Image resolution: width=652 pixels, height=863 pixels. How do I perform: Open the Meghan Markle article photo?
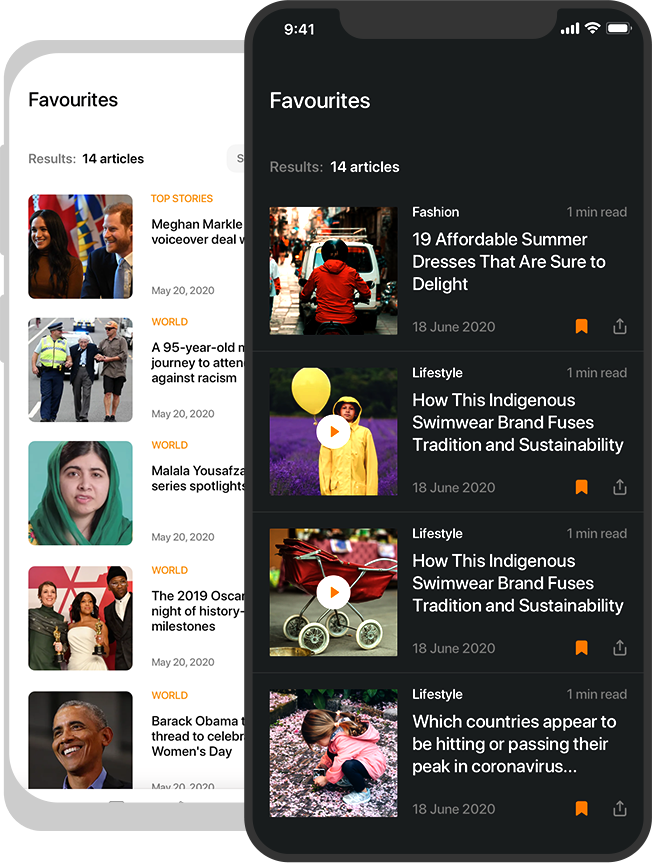(80, 247)
